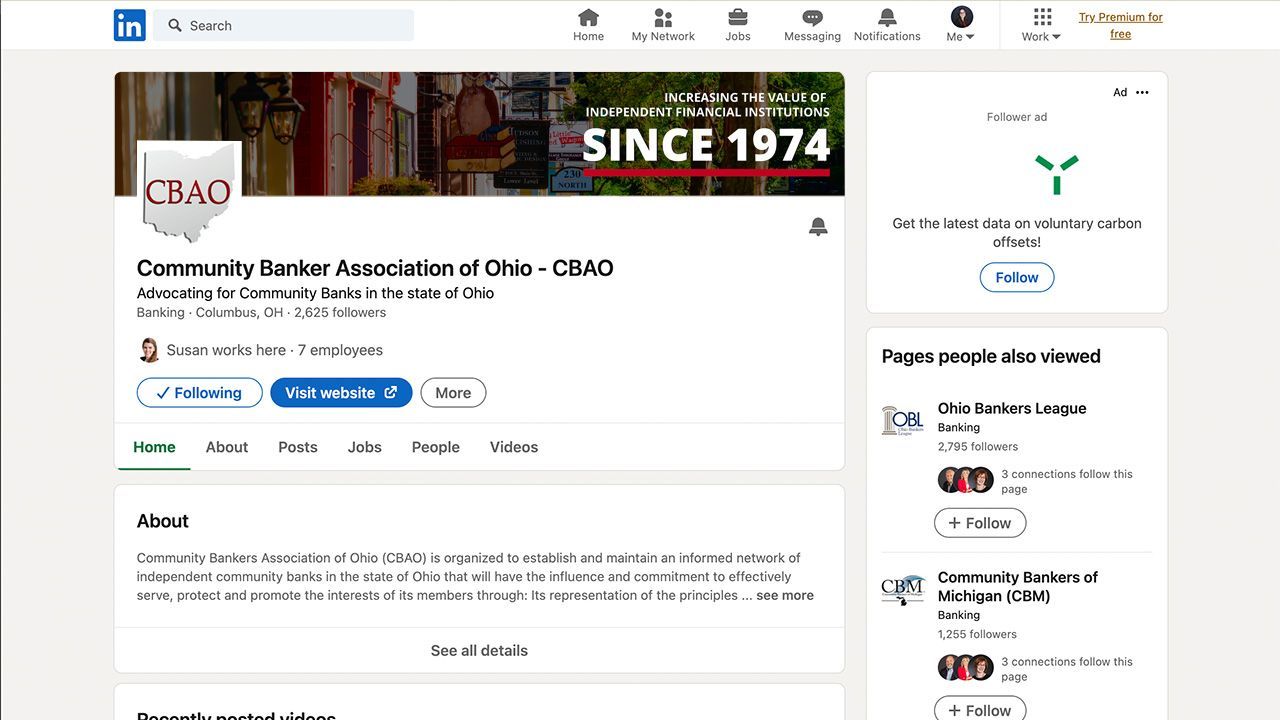Expand the Work apps dropdown
This screenshot has height=720, width=1280.
(x=1042, y=25)
